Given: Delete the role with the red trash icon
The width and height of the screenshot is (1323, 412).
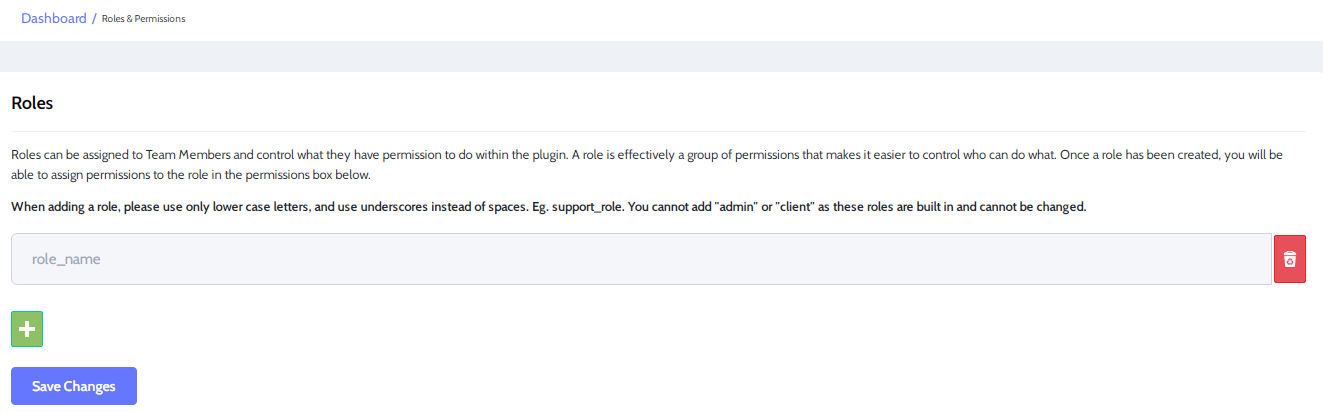Looking at the screenshot, I should pyautogui.click(x=1290, y=259).
